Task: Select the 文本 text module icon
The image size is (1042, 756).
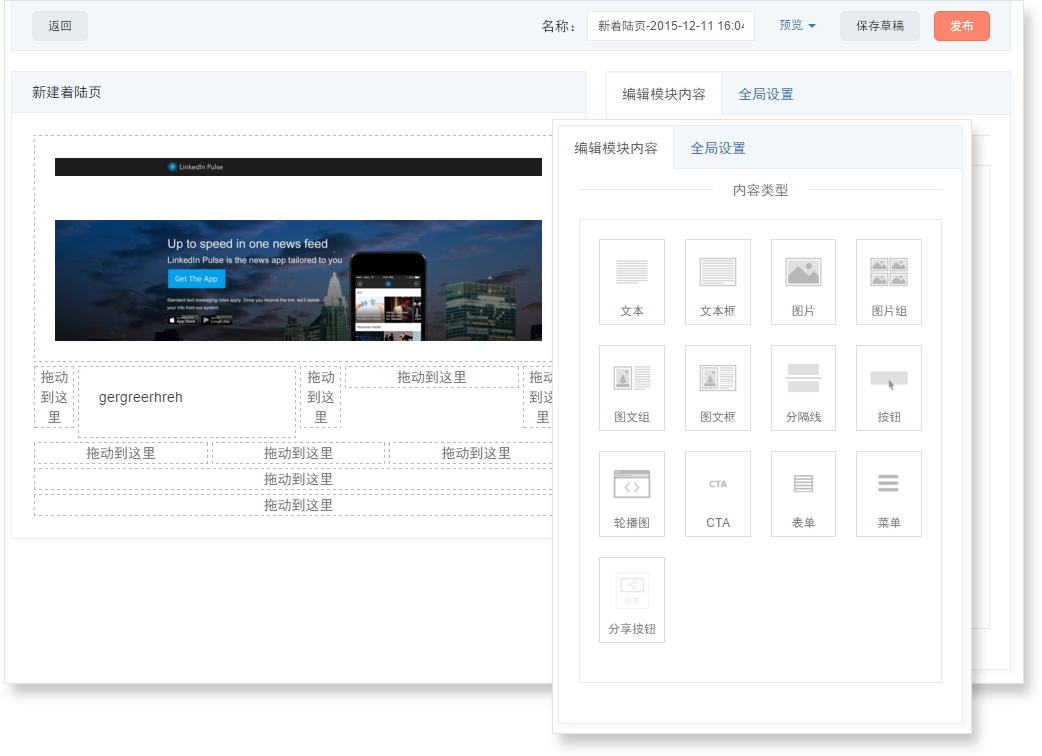Action: click(x=631, y=281)
